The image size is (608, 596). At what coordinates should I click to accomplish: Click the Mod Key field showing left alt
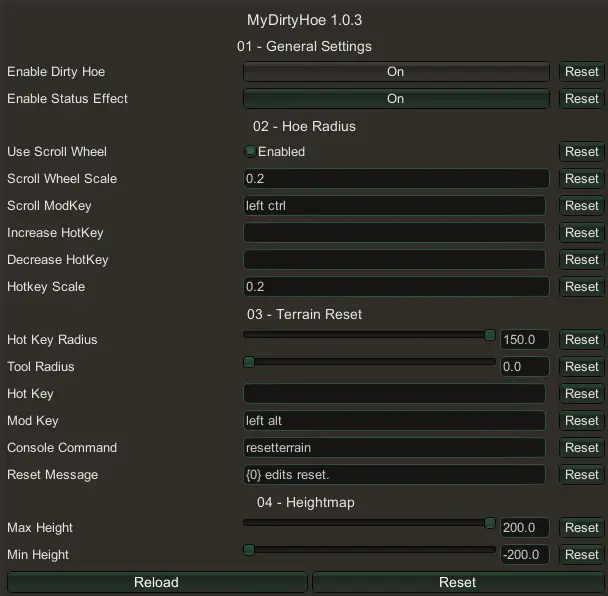click(x=394, y=421)
